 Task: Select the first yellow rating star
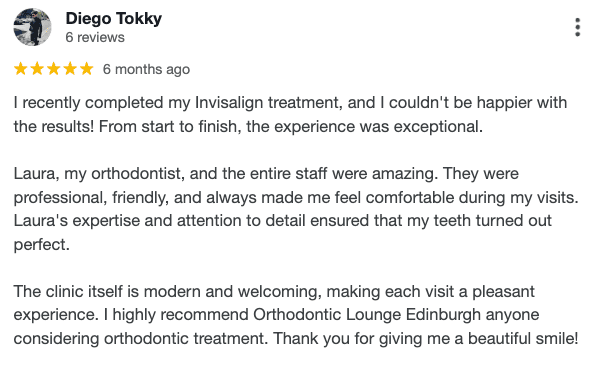coord(21,69)
